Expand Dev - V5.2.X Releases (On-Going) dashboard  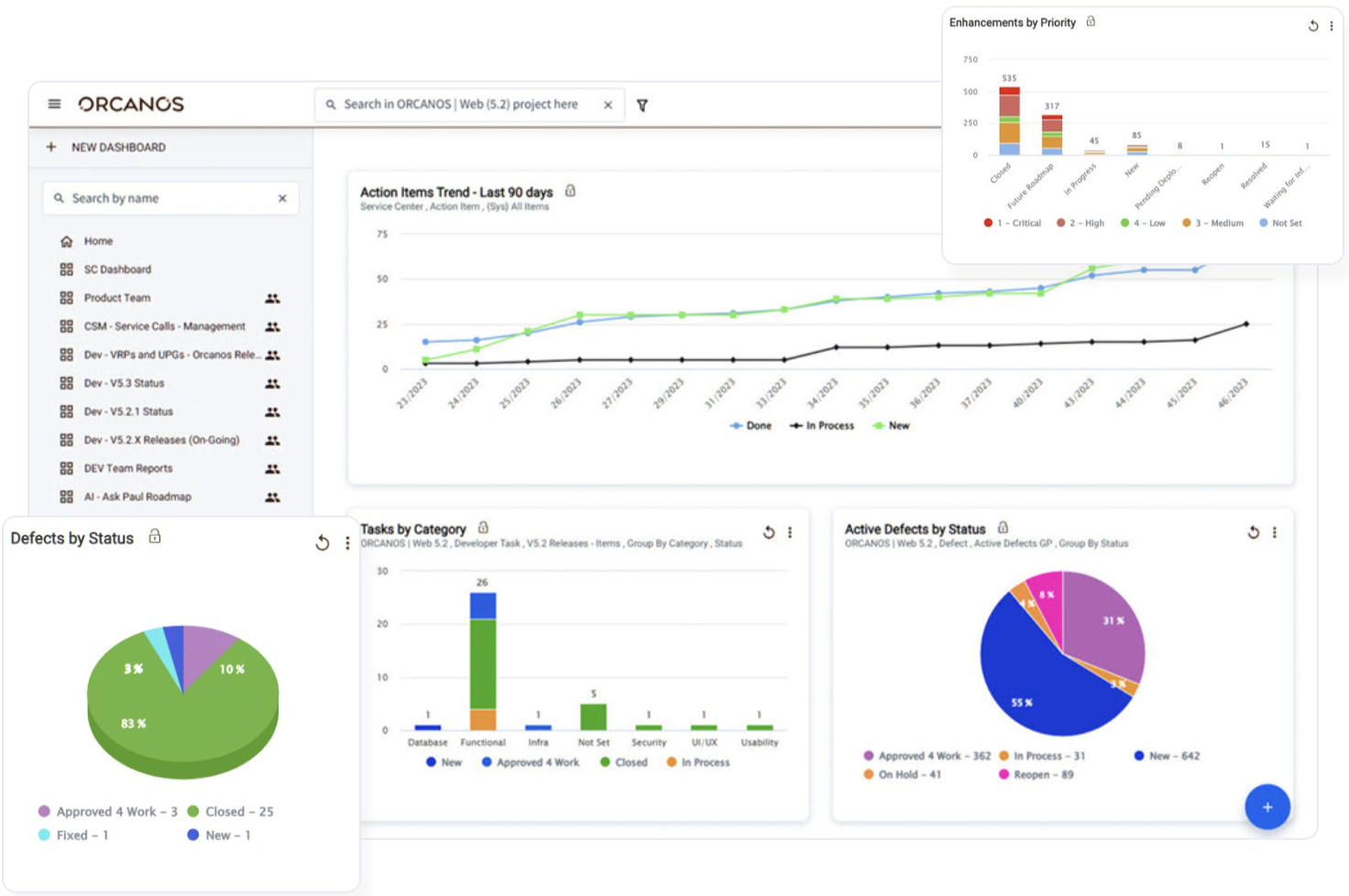point(163,440)
